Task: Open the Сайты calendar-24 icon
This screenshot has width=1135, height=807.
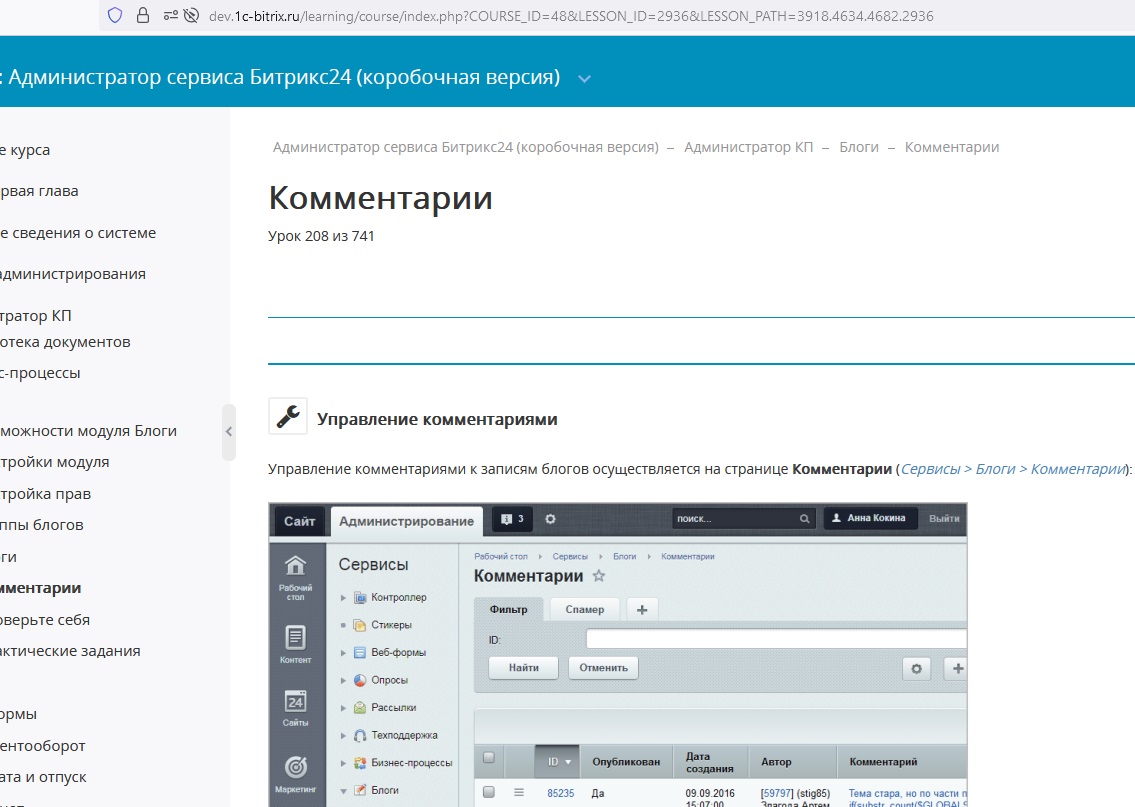Action: click(295, 708)
